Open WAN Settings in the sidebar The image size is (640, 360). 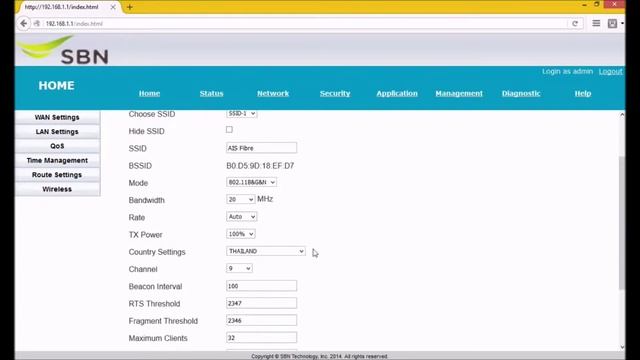[x=57, y=118]
